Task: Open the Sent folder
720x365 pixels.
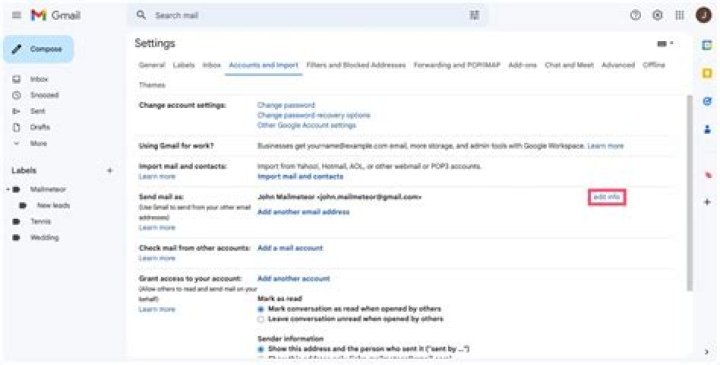Action: point(38,111)
